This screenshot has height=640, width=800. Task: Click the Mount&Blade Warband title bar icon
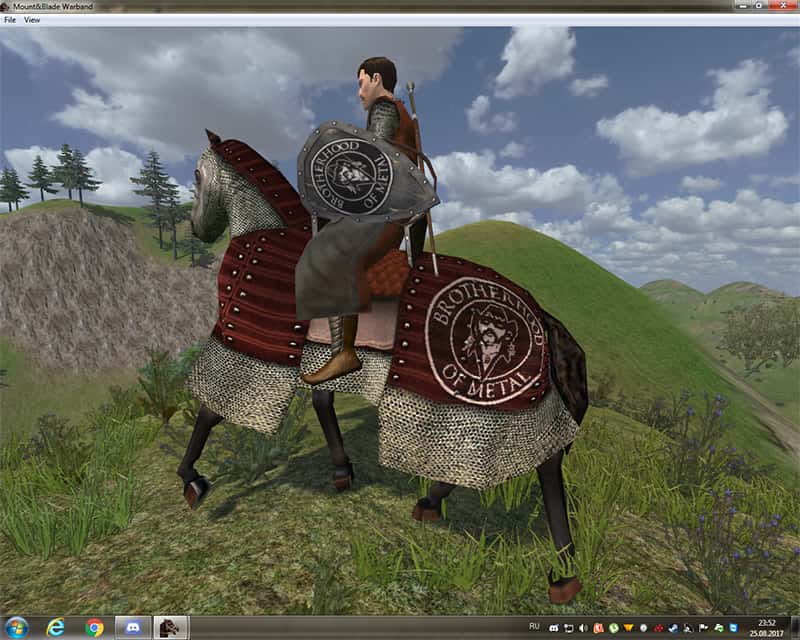point(7,6)
